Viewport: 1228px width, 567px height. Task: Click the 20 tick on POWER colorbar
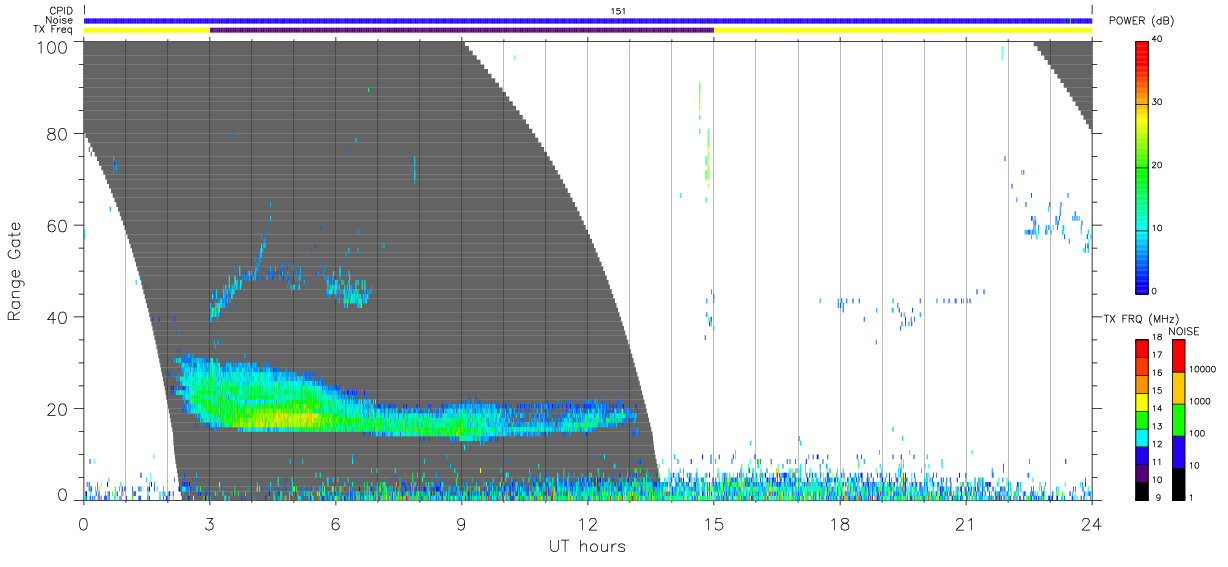pyautogui.click(x=1159, y=165)
